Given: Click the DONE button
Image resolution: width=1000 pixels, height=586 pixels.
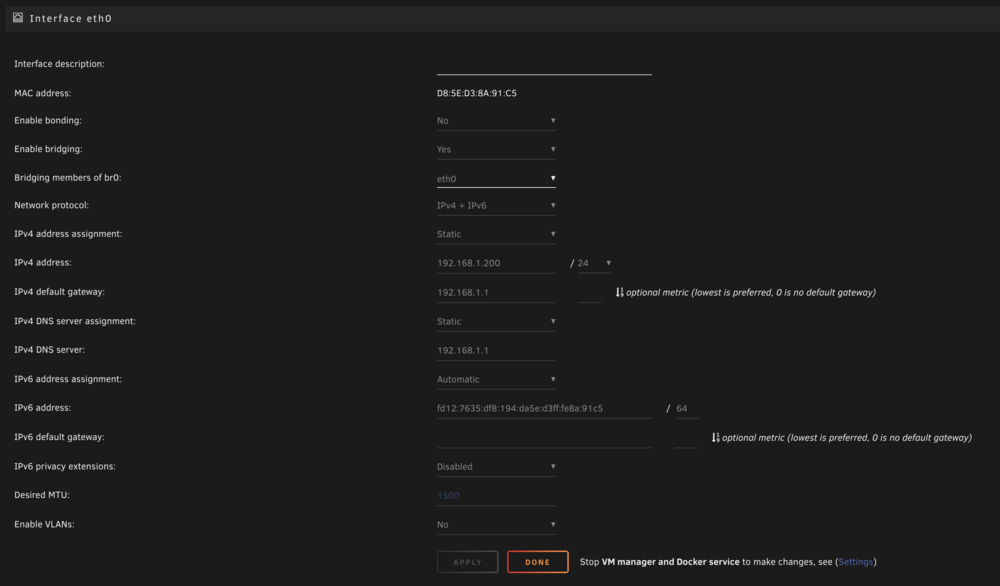Looking at the screenshot, I should coord(538,562).
